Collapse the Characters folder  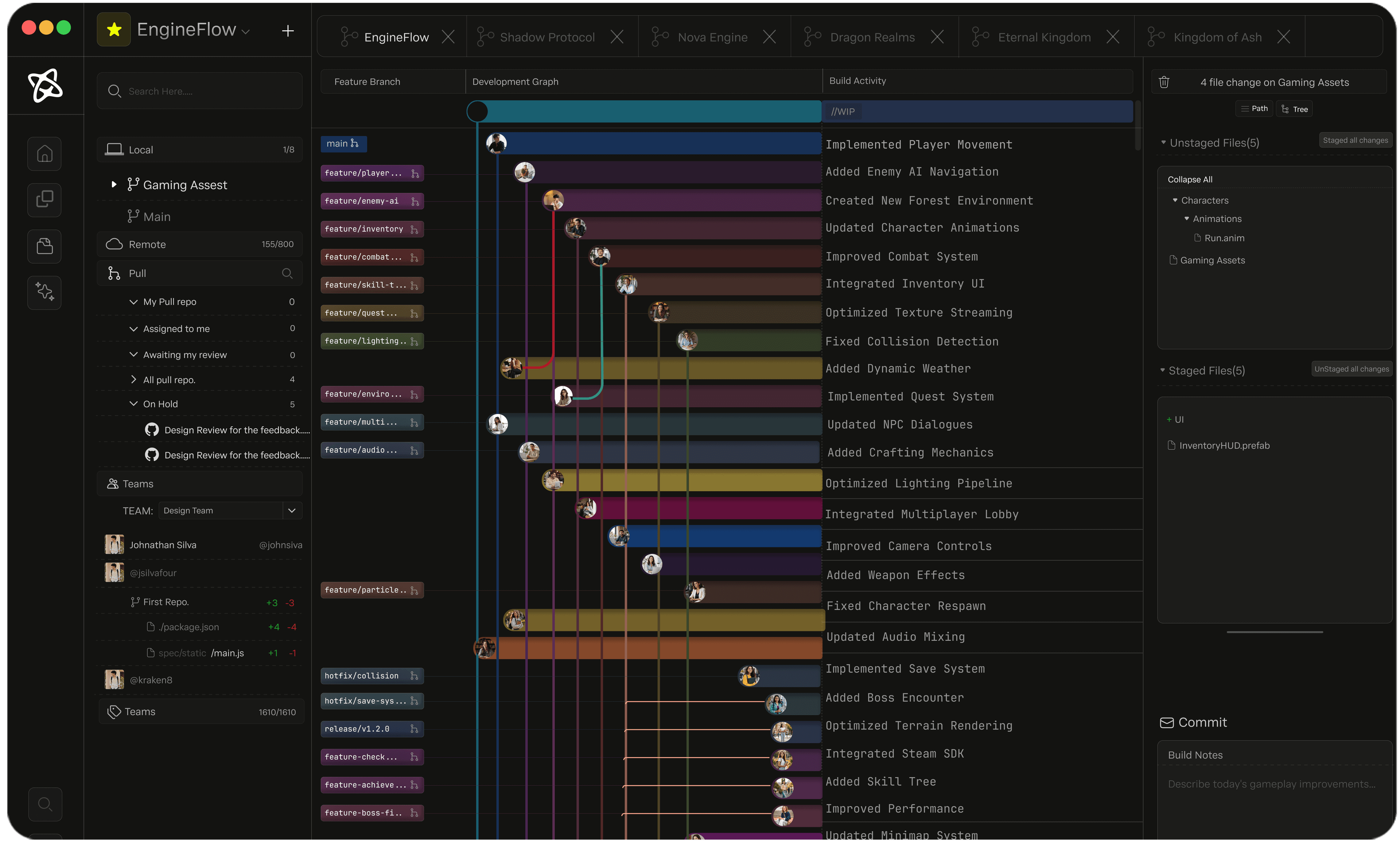[x=1175, y=200]
